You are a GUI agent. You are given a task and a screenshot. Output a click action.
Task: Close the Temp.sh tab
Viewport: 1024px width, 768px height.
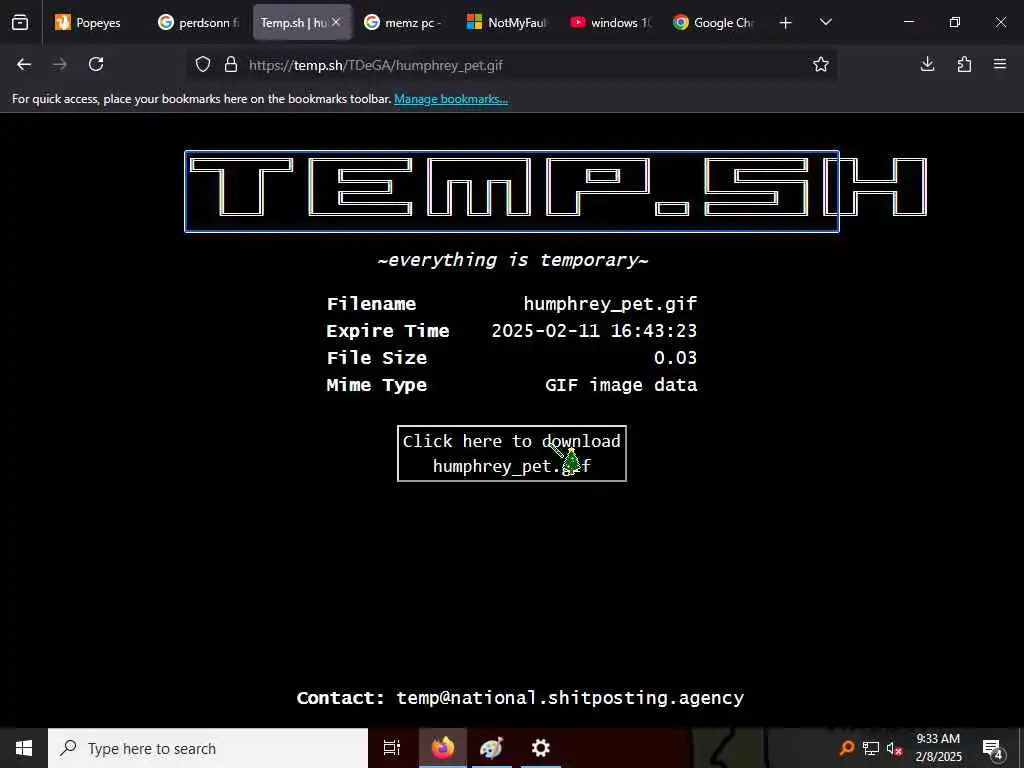click(336, 22)
